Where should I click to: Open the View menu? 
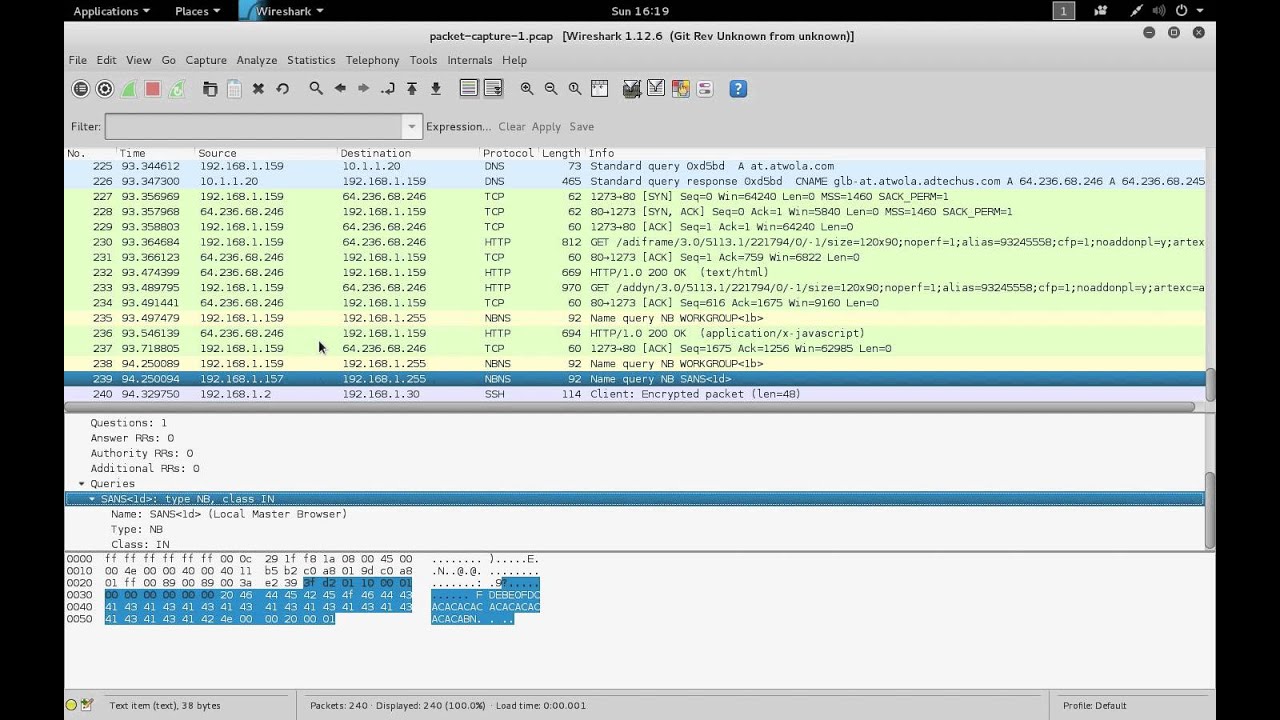[x=139, y=60]
